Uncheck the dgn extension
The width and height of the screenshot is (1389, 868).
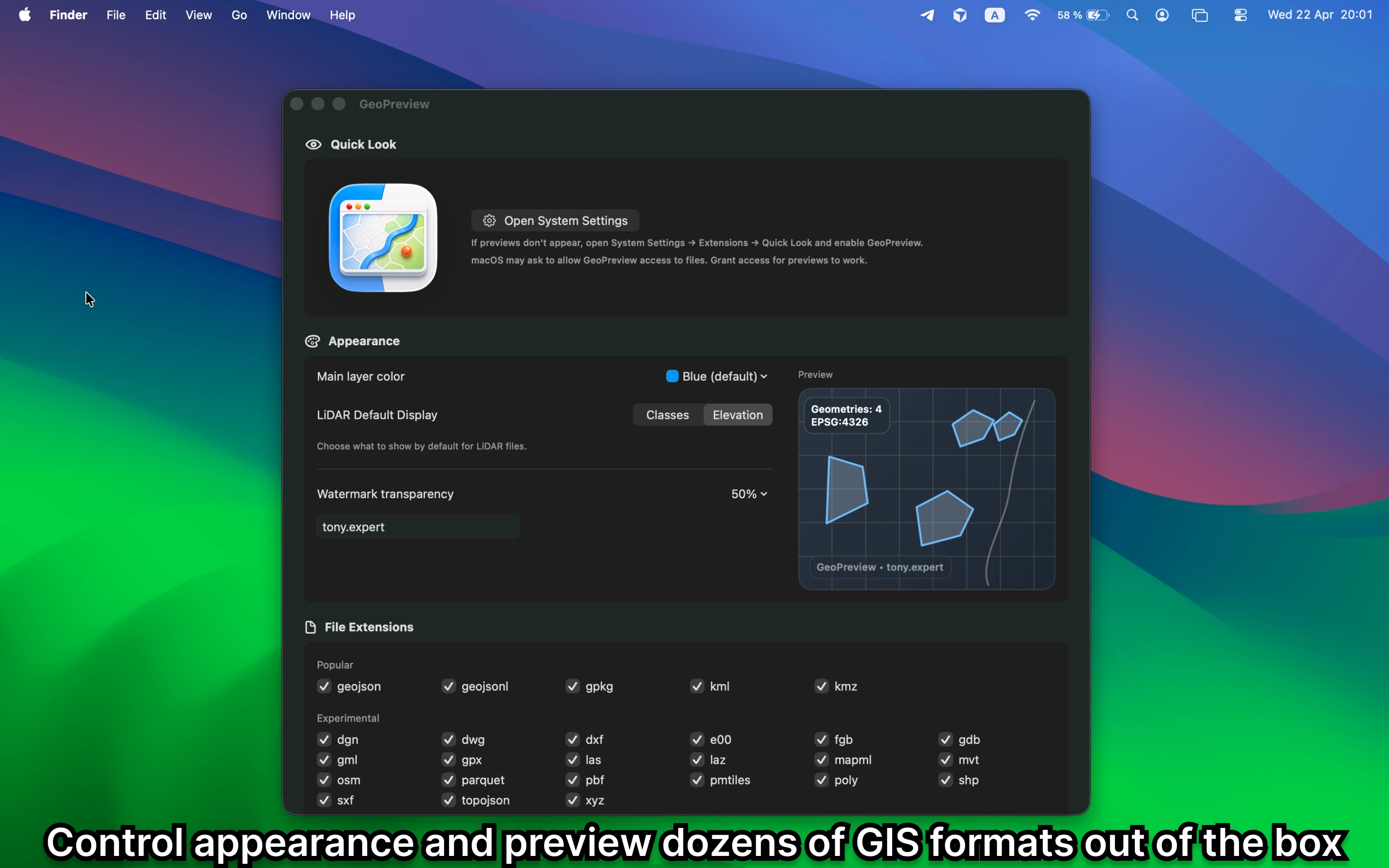click(x=324, y=739)
